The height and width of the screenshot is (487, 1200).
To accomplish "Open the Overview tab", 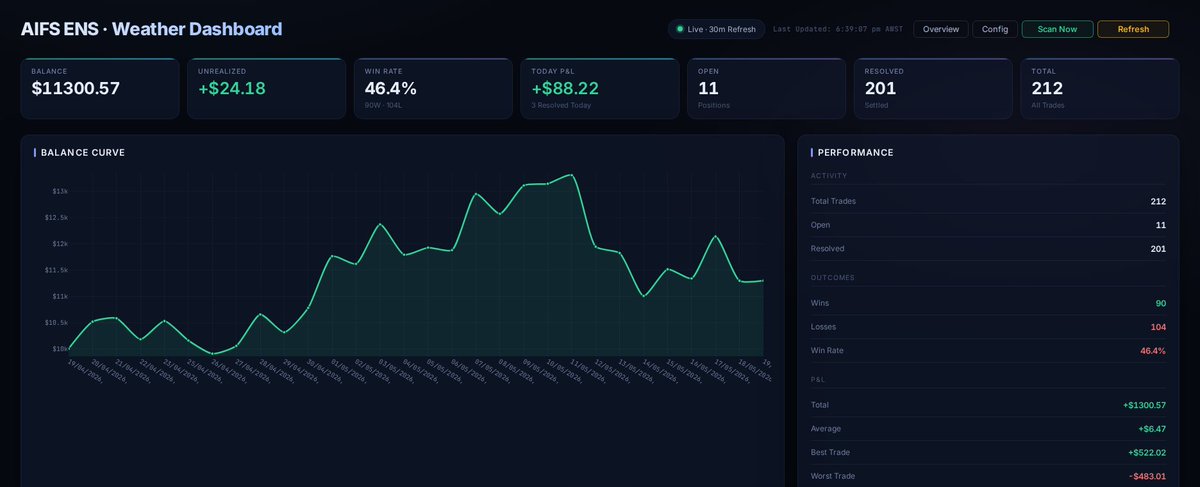I will point(941,29).
